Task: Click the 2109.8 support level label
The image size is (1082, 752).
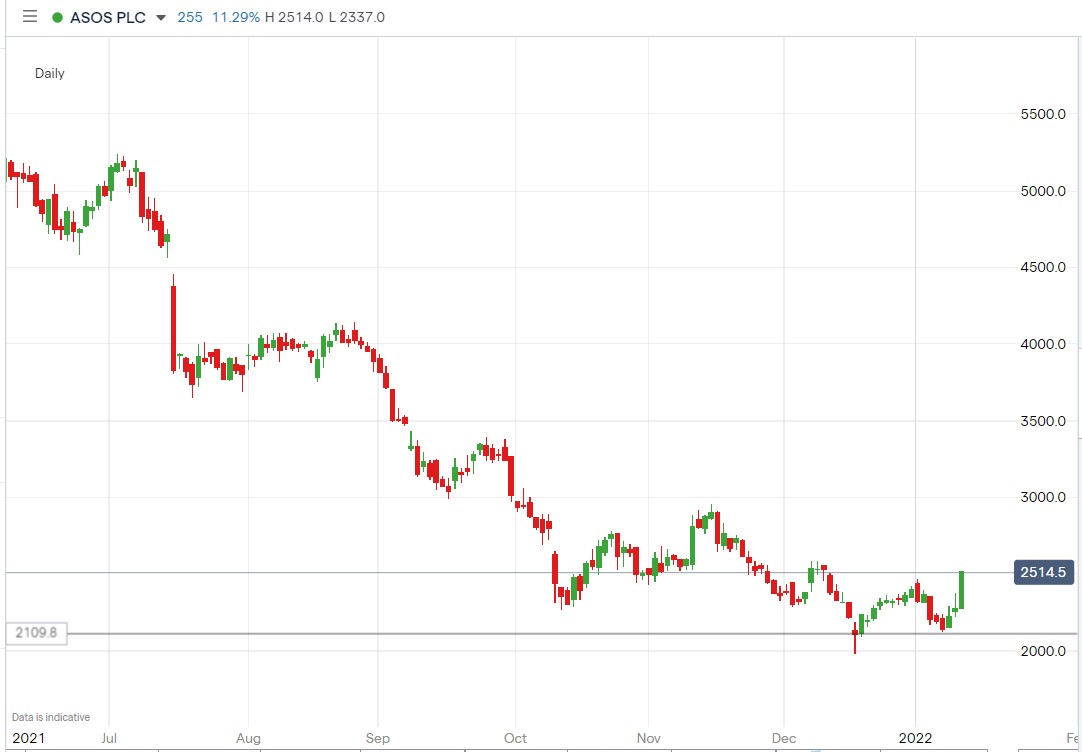Action: 36,633
